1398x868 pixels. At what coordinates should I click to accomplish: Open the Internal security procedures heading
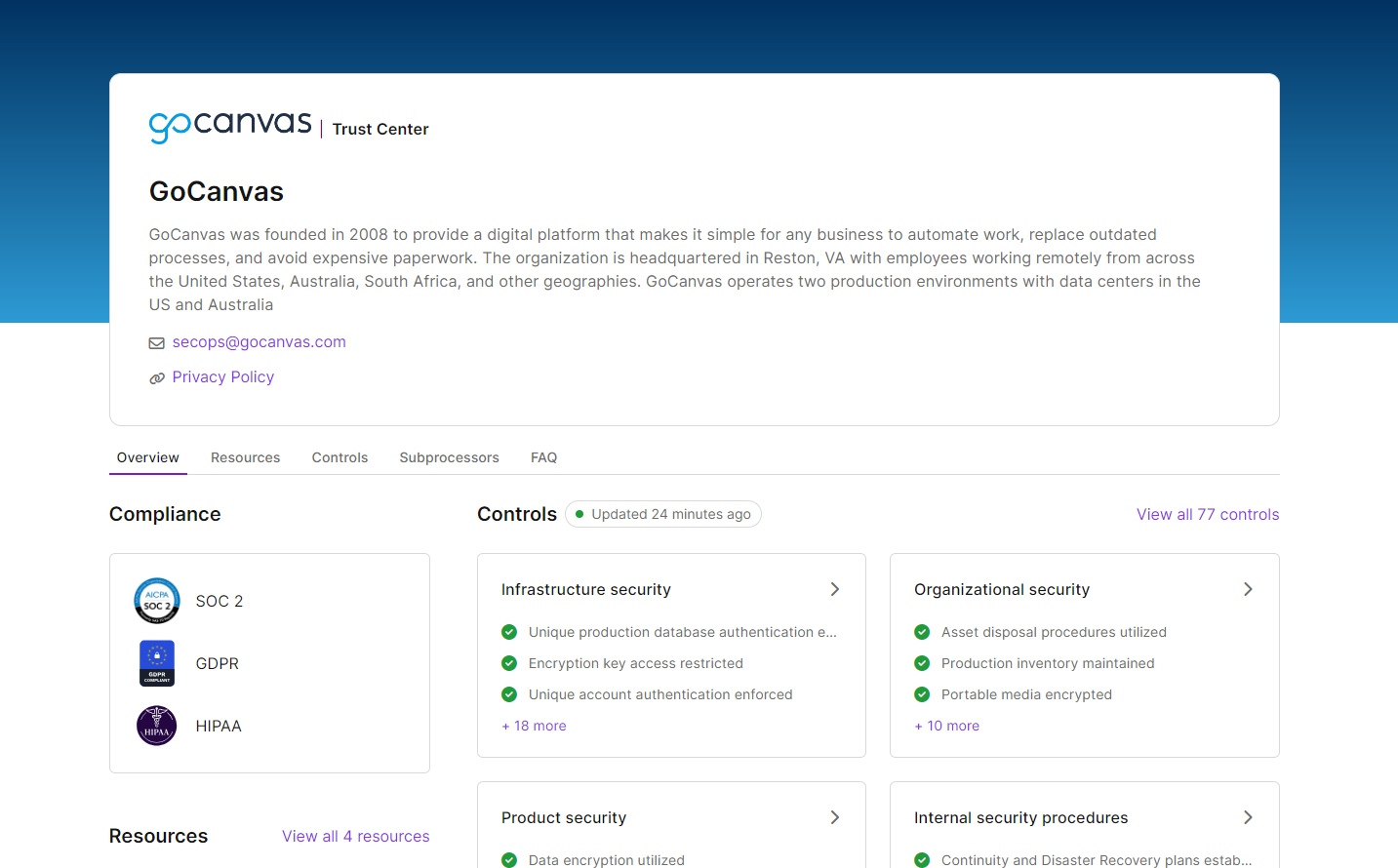click(x=1021, y=817)
